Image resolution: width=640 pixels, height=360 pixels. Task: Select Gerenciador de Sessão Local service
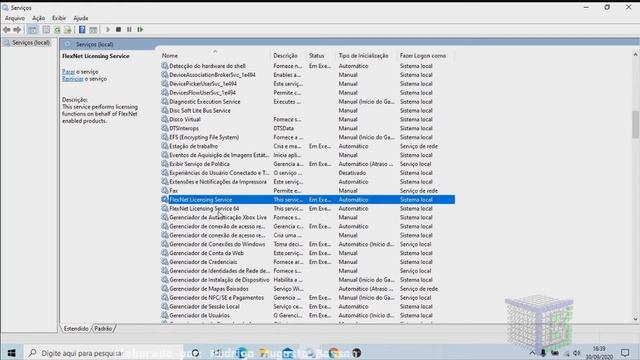tap(308, 307)
